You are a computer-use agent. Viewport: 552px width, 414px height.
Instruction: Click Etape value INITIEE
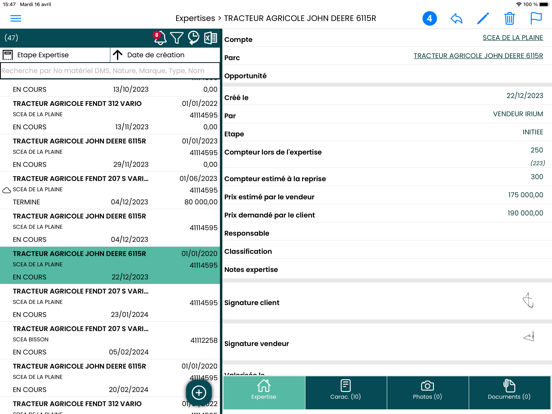[533, 132]
